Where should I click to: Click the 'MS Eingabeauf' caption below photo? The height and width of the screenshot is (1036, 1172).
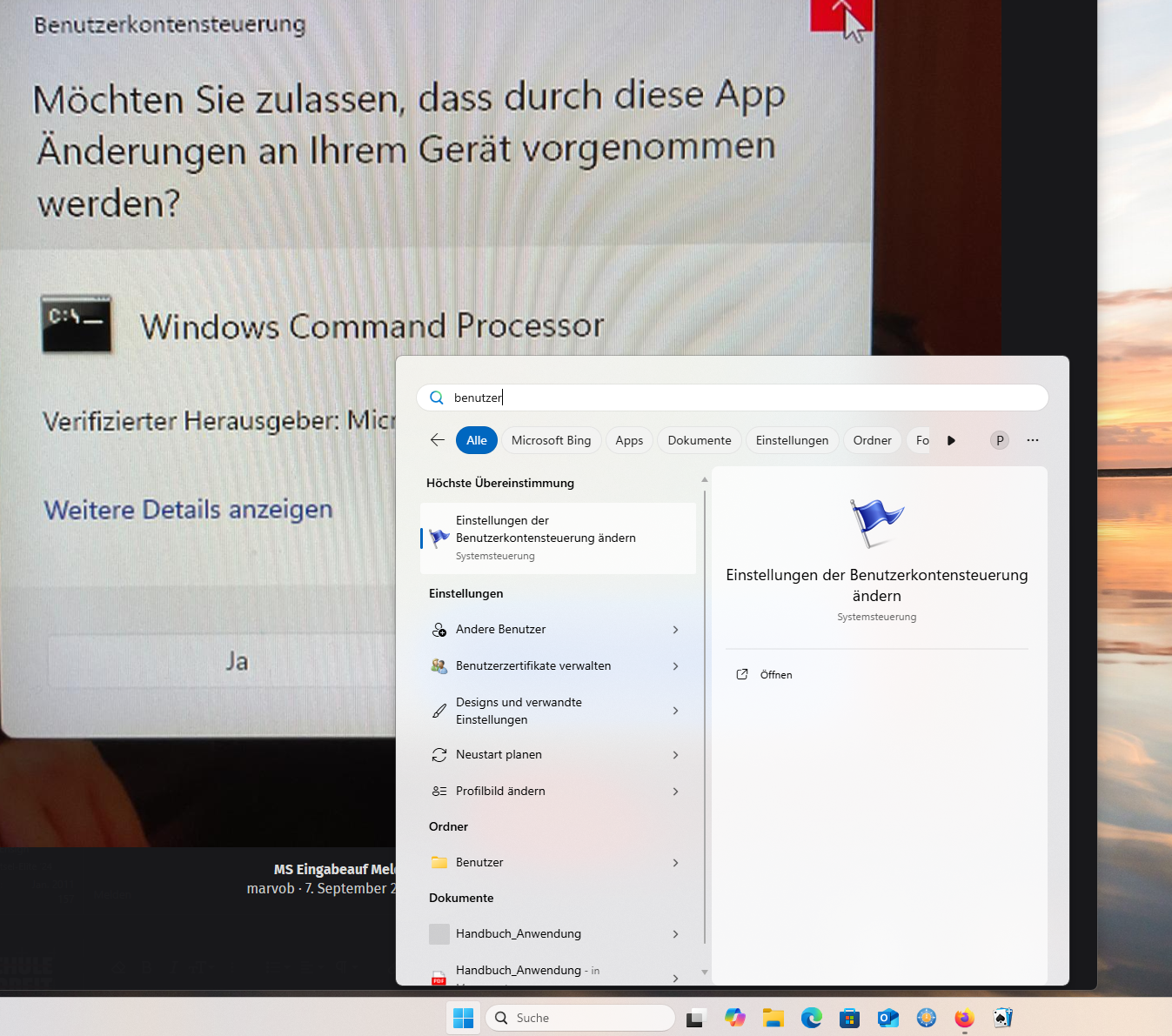tap(335, 869)
